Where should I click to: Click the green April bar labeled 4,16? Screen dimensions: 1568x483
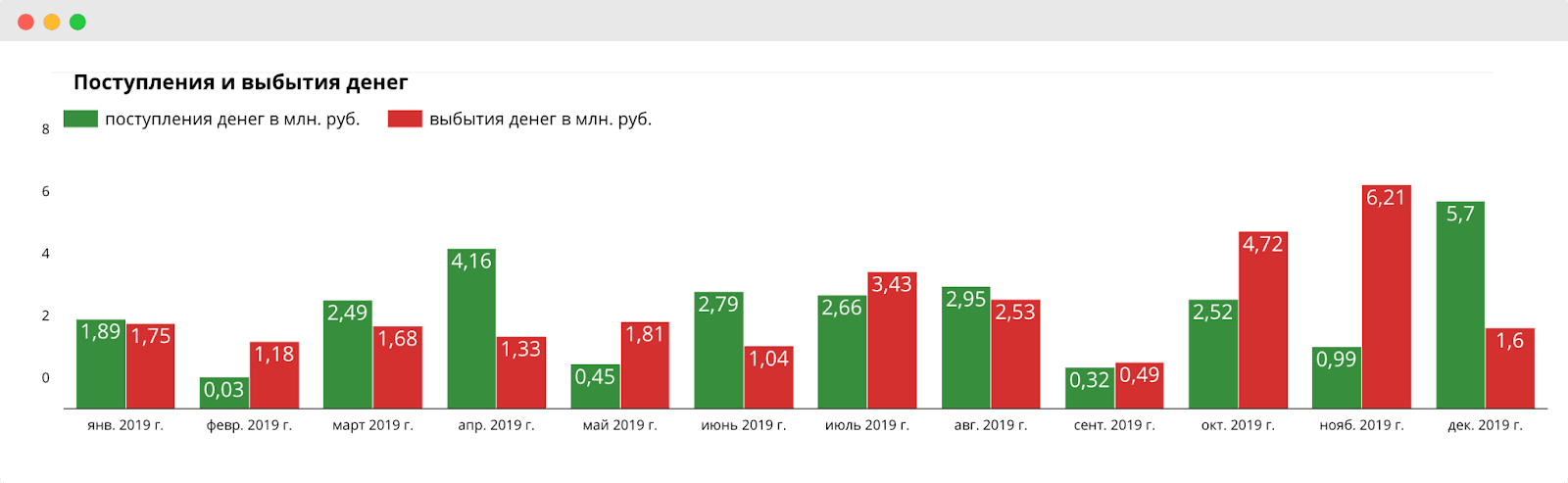coord(471,328)
